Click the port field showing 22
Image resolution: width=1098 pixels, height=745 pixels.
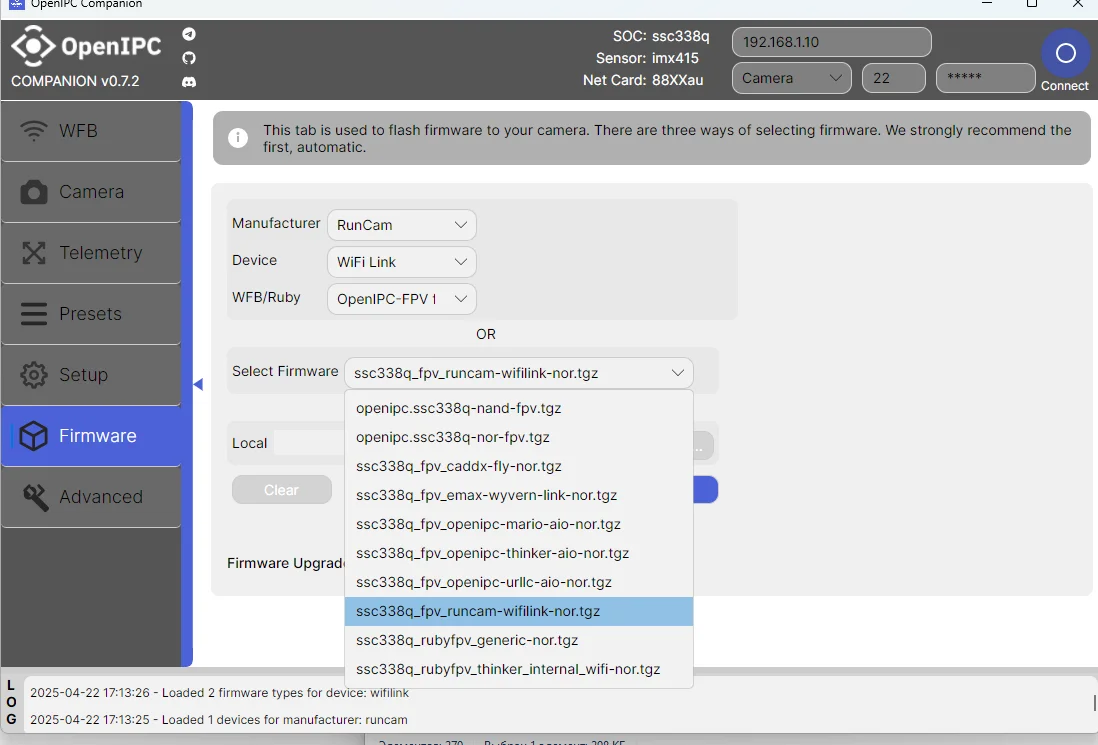894,78
